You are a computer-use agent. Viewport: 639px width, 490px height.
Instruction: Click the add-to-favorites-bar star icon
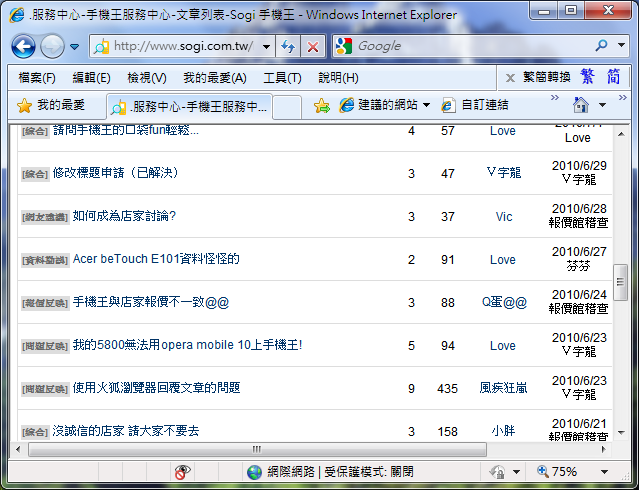coord(321,105)
